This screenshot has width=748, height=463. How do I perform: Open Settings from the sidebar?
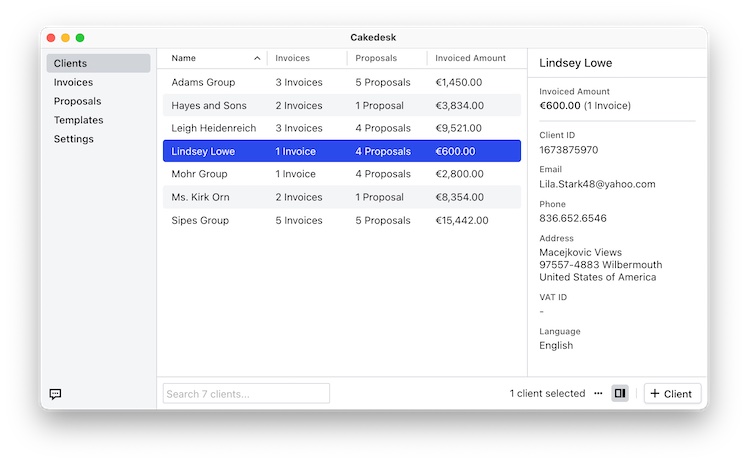(73, 140)
